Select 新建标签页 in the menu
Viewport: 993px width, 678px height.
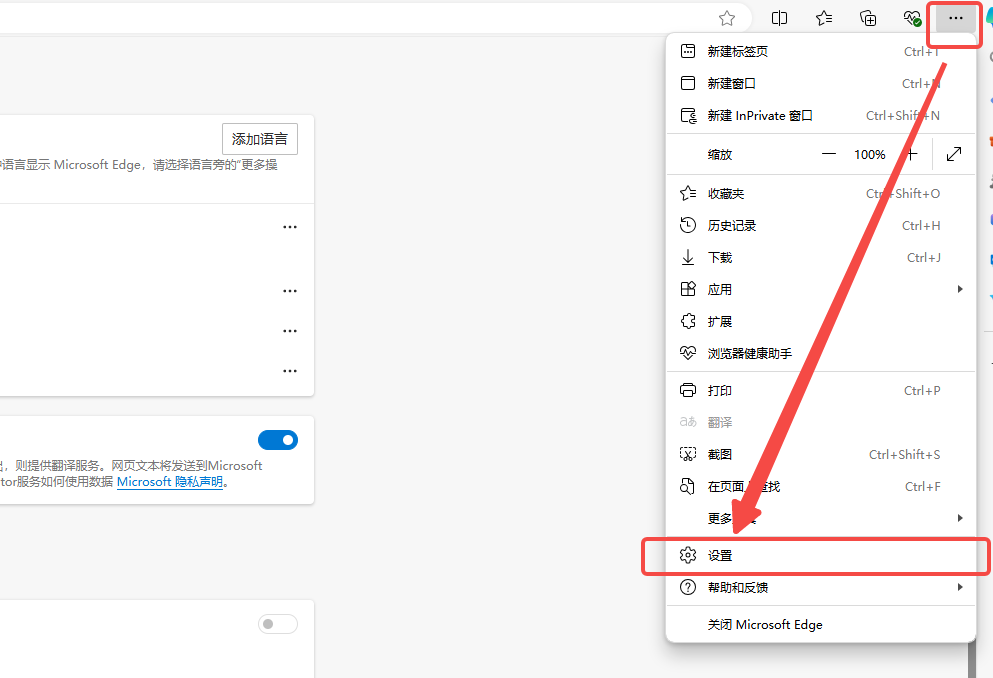click(821, 51)
